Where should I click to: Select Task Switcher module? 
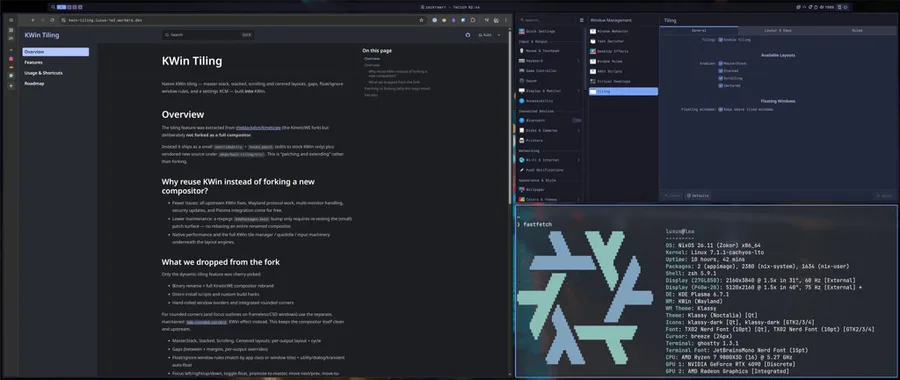623,41
